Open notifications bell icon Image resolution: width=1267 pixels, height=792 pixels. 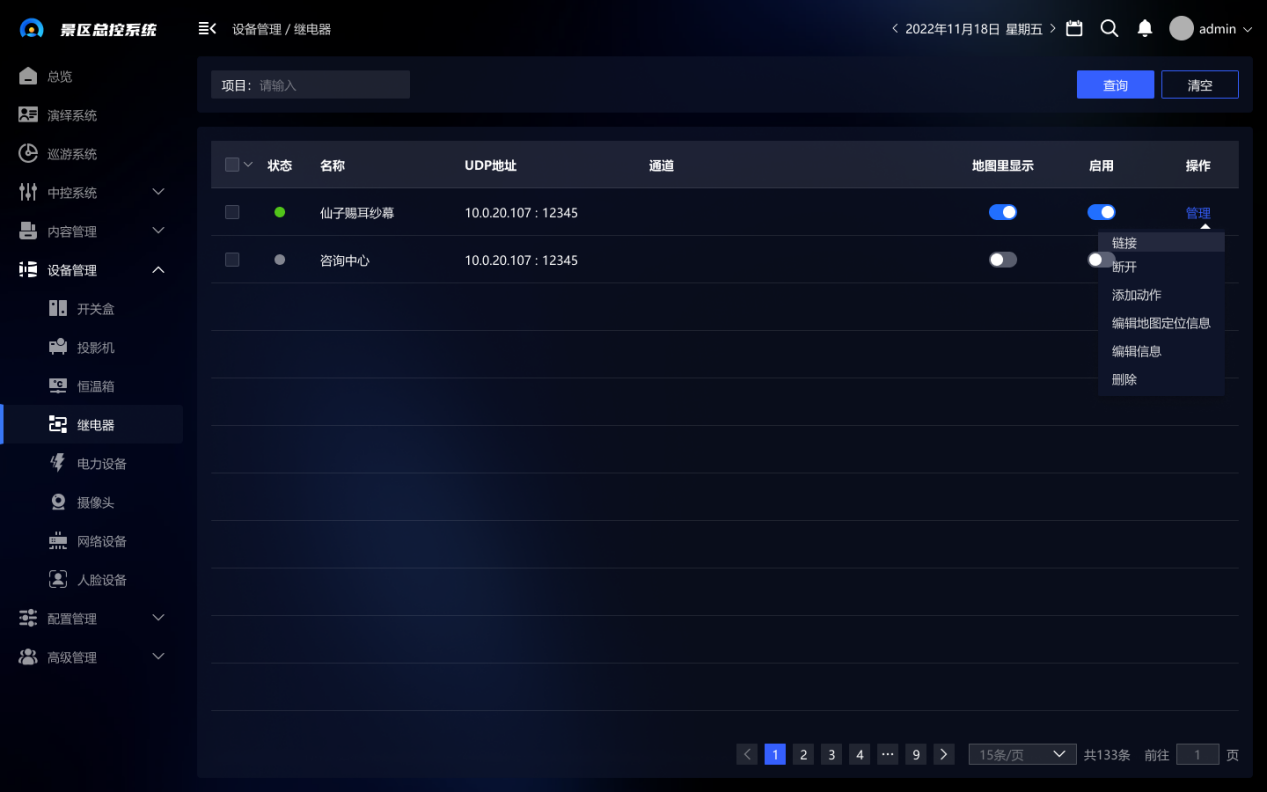(x=1145, y=29)
